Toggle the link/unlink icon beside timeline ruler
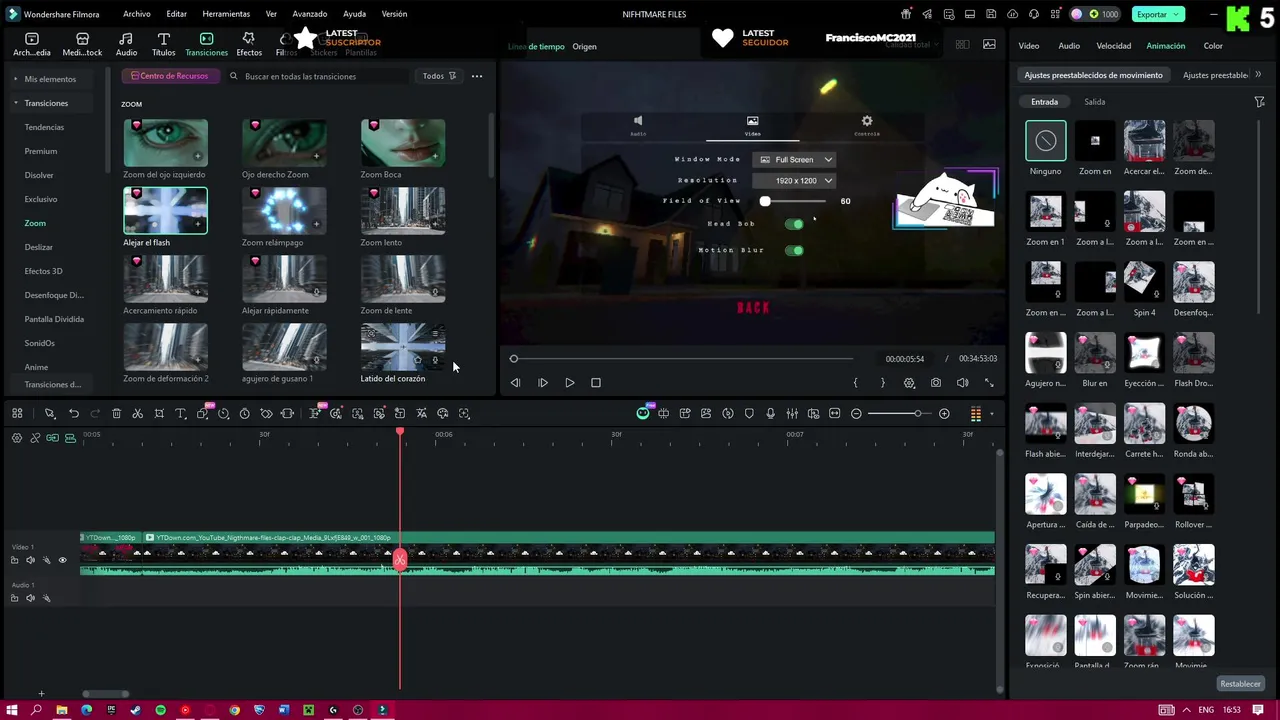This screenshot has width=1280, height=720. [35, 437]
